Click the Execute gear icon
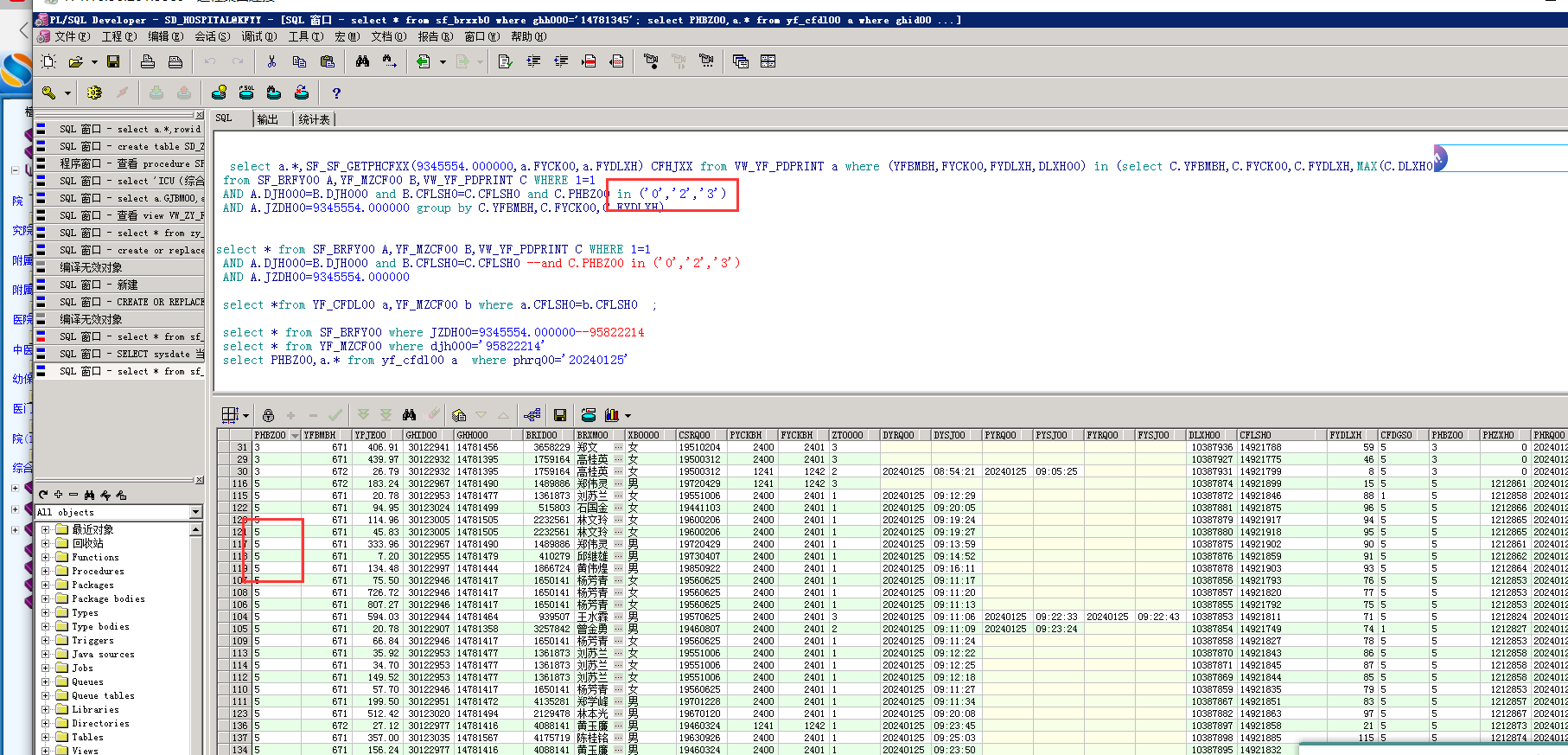This screenshot has height=755, width=1568. point(94,93)
